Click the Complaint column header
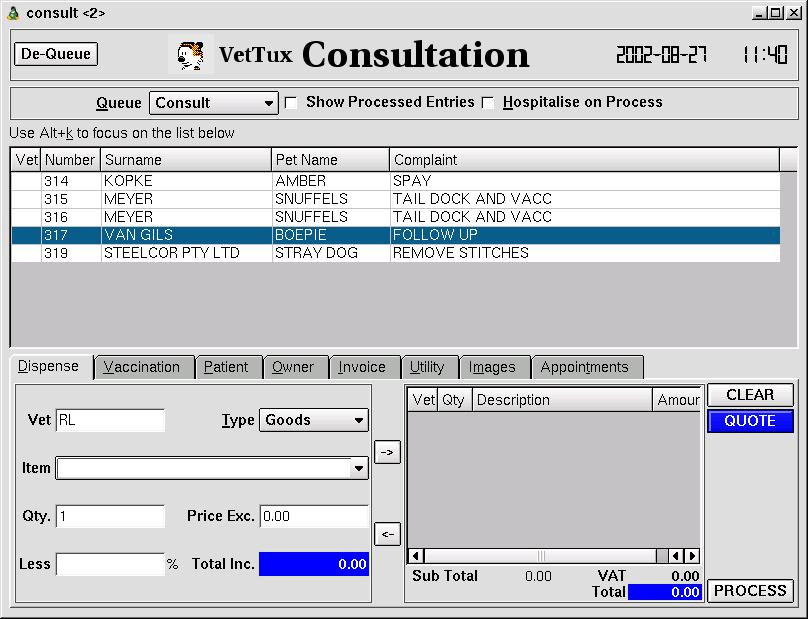The height and width of the screenshot is (619, 808). click(x=584, y=160)
